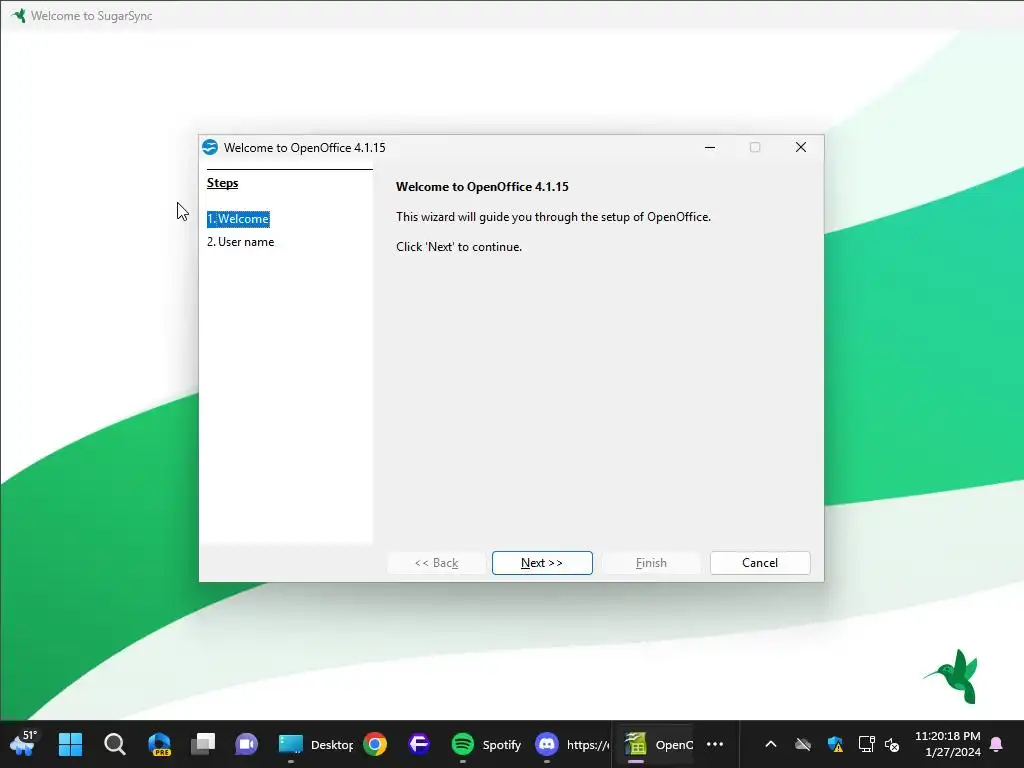This screenshot has width=1024, height=768.
Task: Minimize the OpenOffice wizard window
Action: tap(710, 148)
